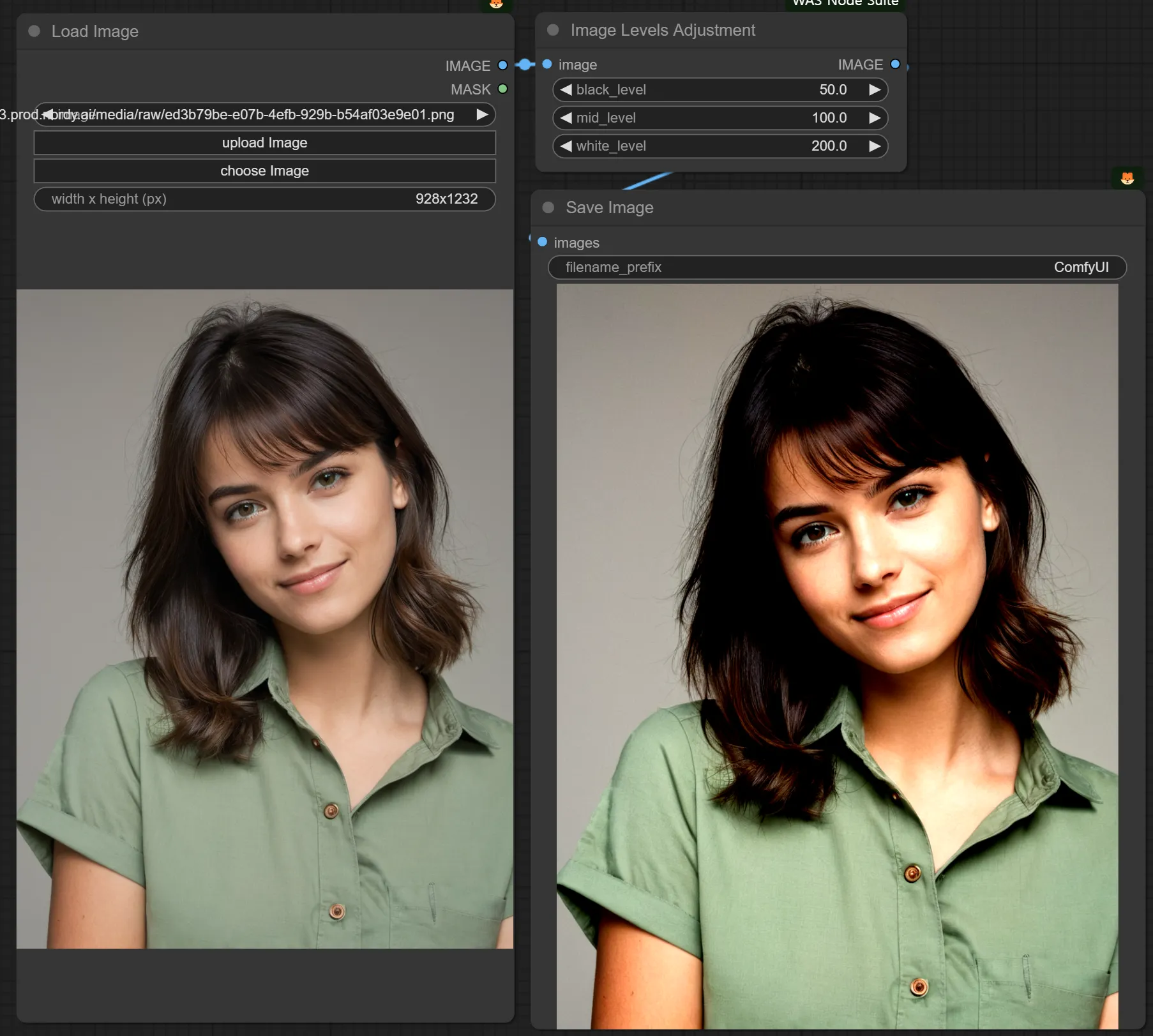Click the blue reroute dot on the link

pos(525,64)
